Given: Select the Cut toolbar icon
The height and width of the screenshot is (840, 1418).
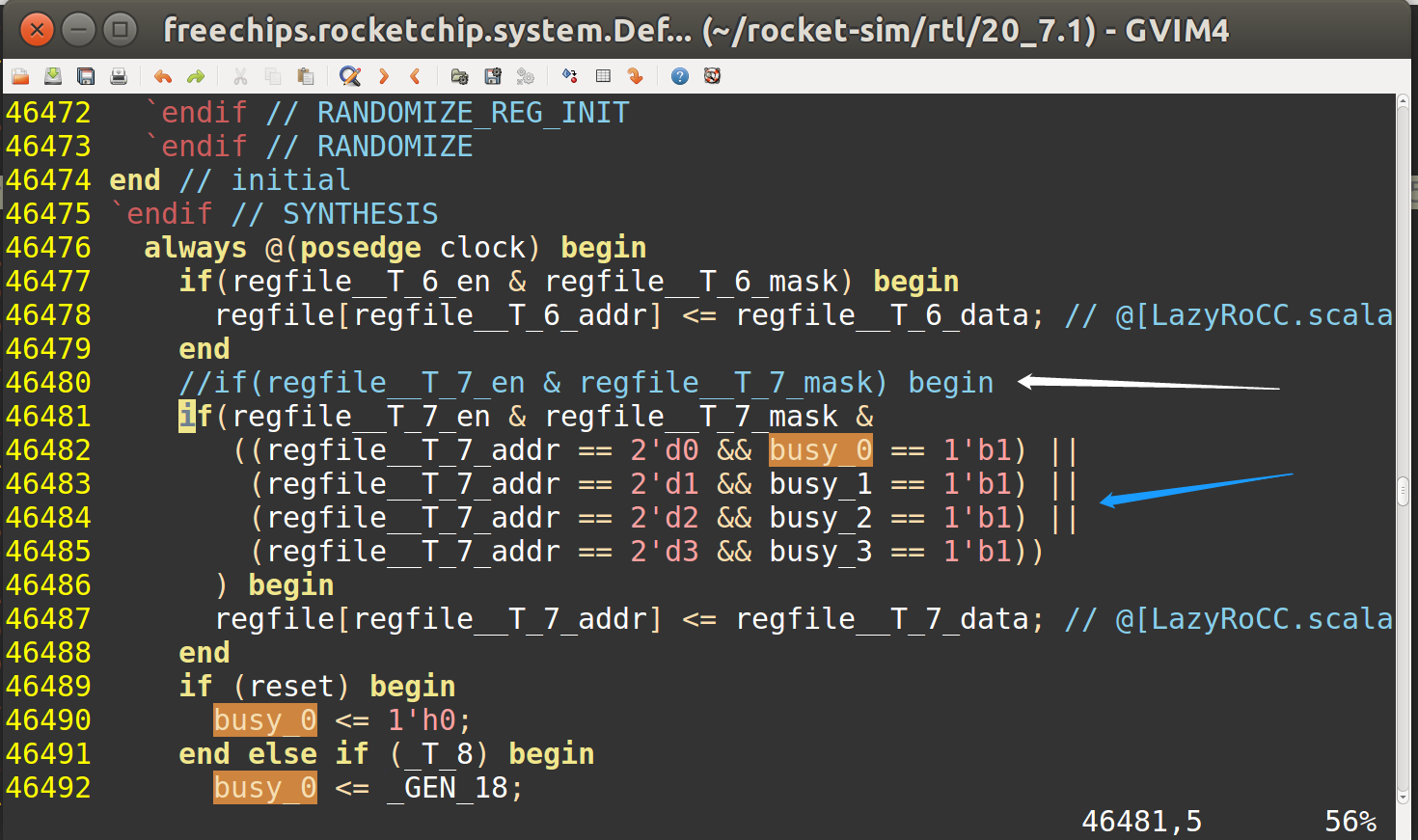Looking at the screenshot, I should pos(241,76).
